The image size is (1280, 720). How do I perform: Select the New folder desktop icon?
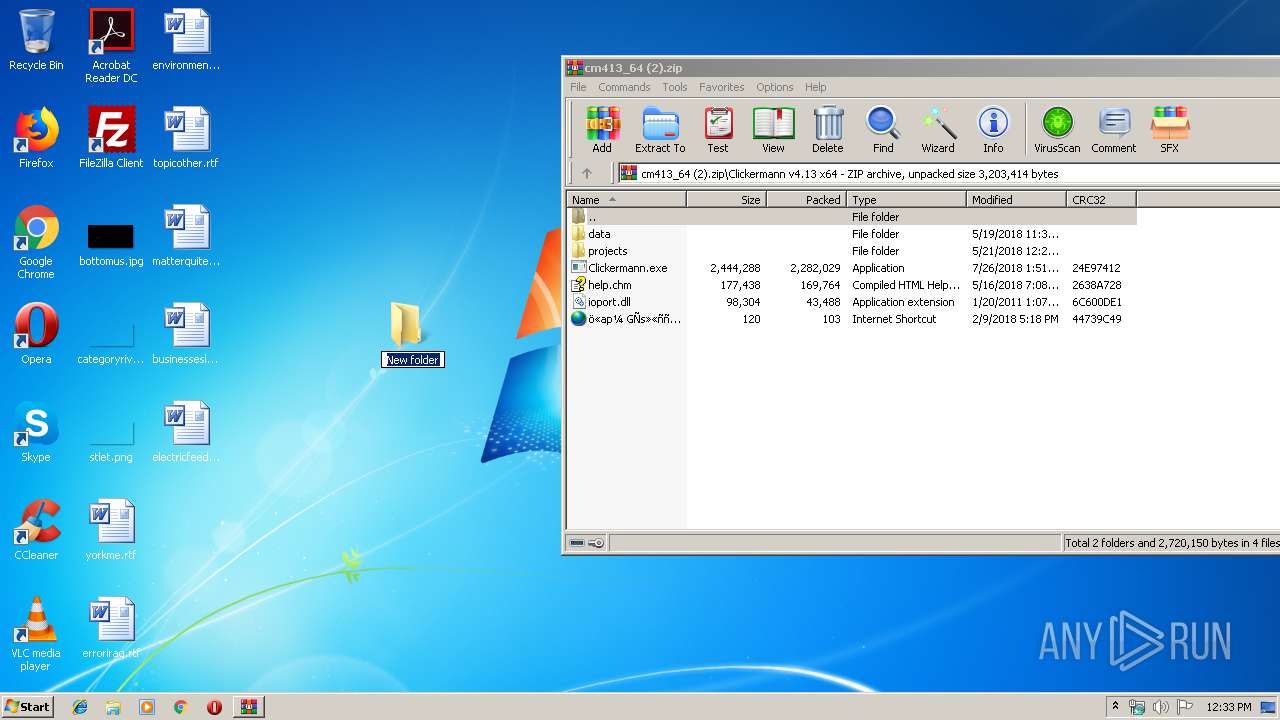pos(406,324)
